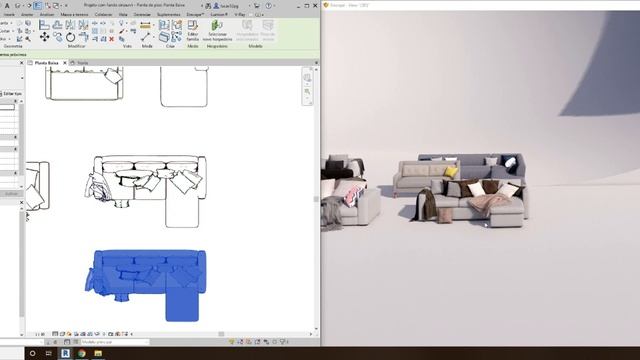Screen dimensions: 640x360
Task: Click the Editar tipo button in properties
Action: point(12,93)
